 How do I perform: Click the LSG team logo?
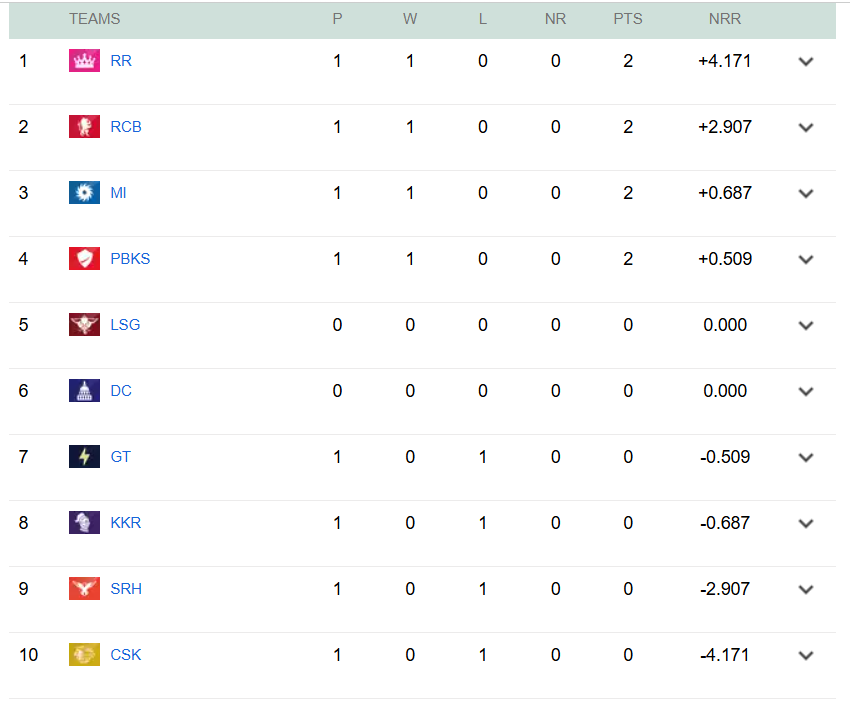click(84, 325)
